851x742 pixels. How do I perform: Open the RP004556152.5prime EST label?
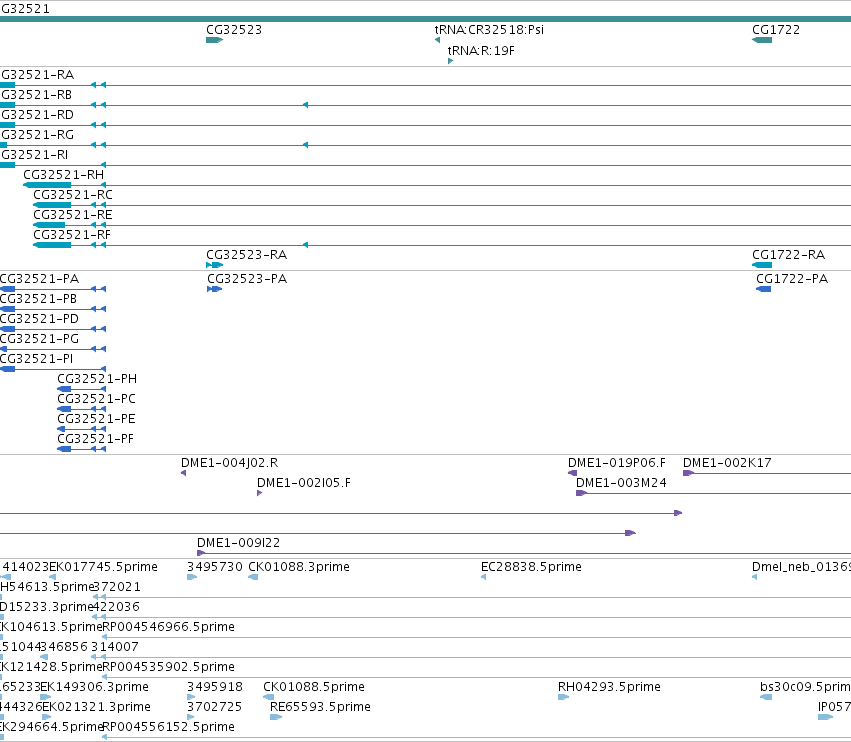point(169,727)
